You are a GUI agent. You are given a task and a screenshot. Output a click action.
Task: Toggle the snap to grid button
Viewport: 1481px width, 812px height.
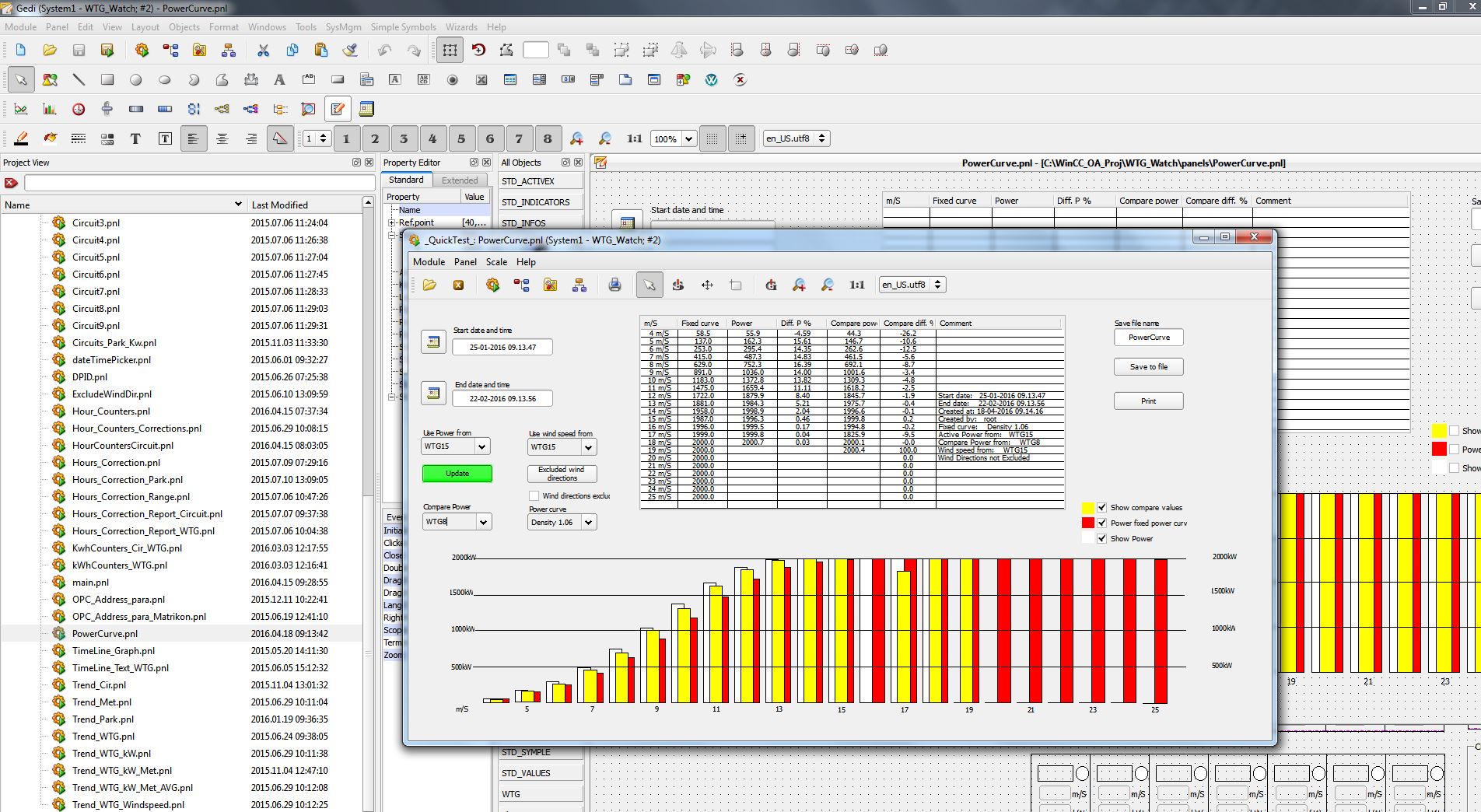tap(740, 138)
